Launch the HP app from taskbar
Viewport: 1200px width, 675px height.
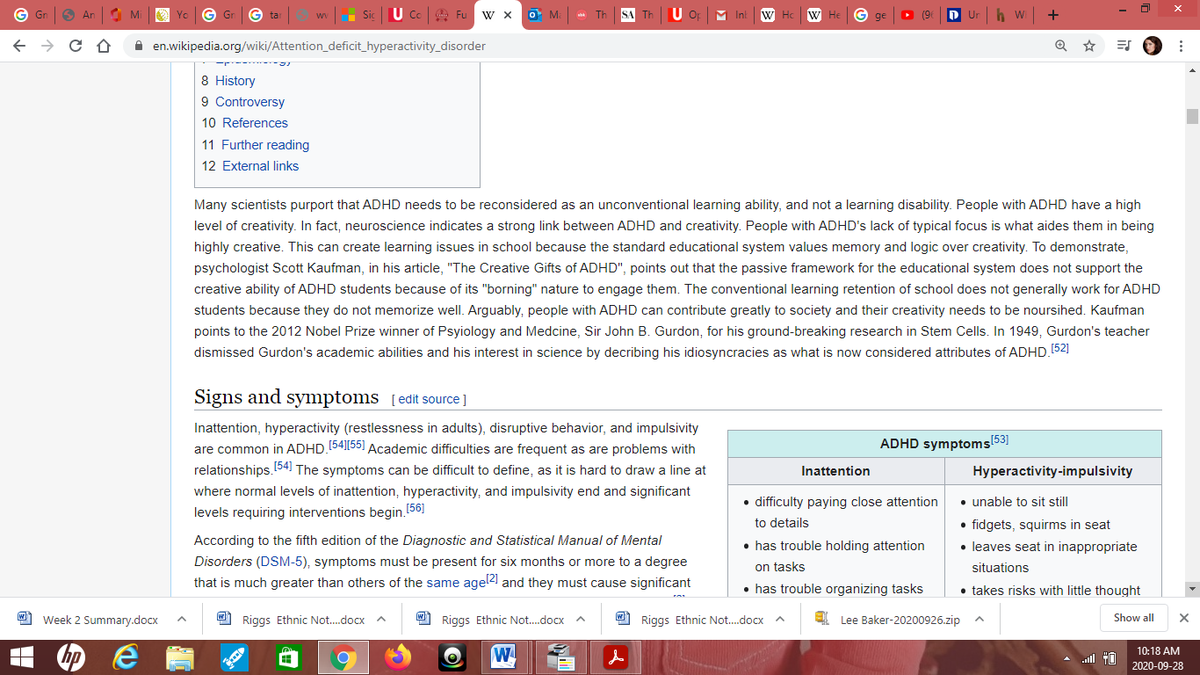pos(73,657)
